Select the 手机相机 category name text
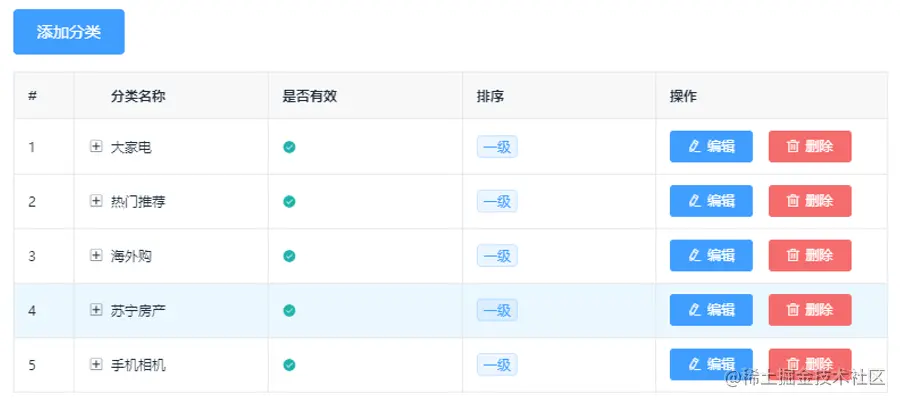 pos(138,365)
